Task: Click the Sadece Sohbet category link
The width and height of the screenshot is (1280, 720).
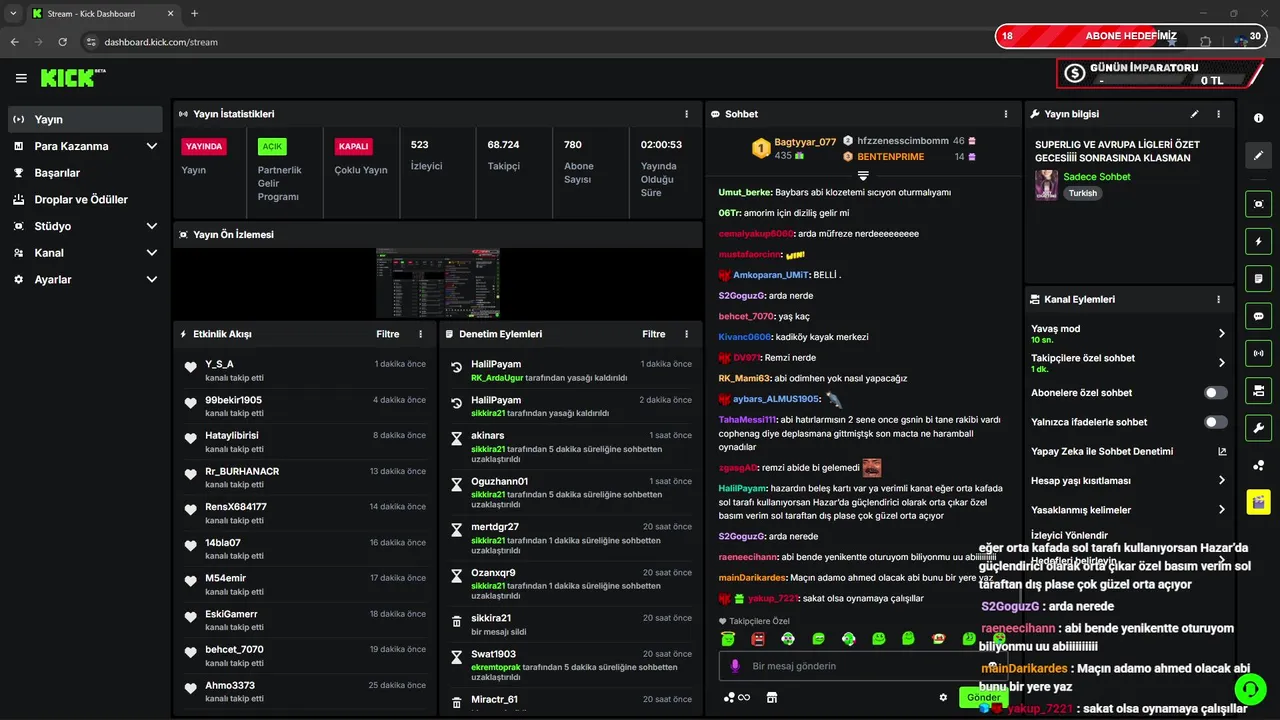Action: tap(1096, 177)
